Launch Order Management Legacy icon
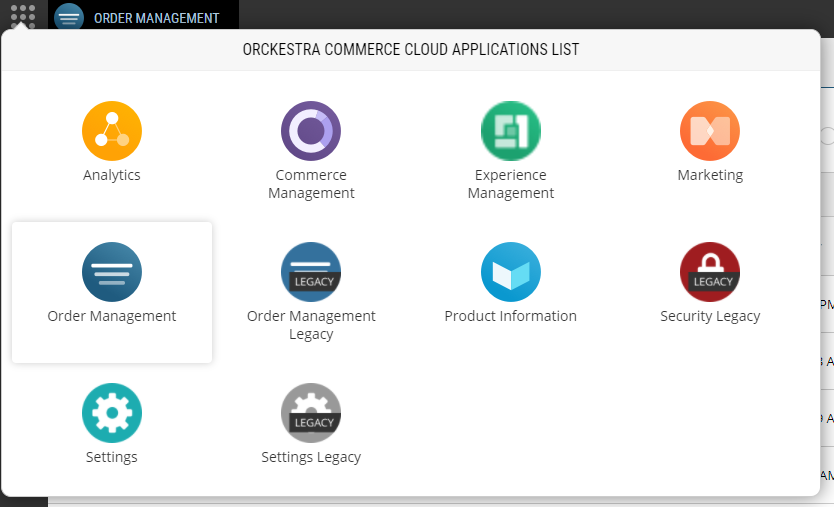The image size is (834, 507). click(311, 272)
